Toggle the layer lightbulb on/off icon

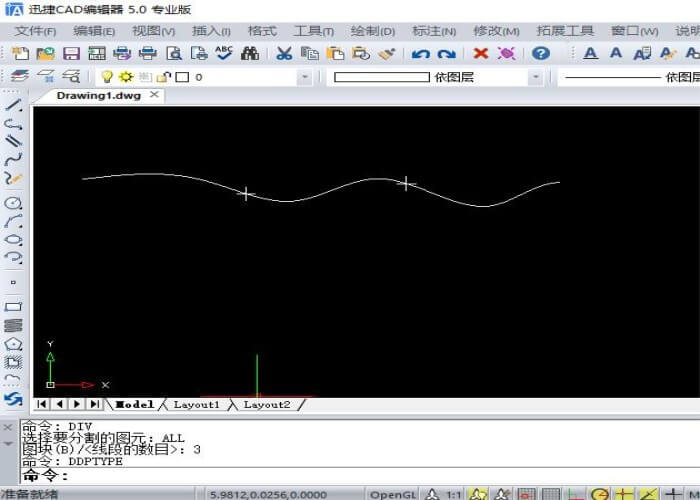pos(107,77)
